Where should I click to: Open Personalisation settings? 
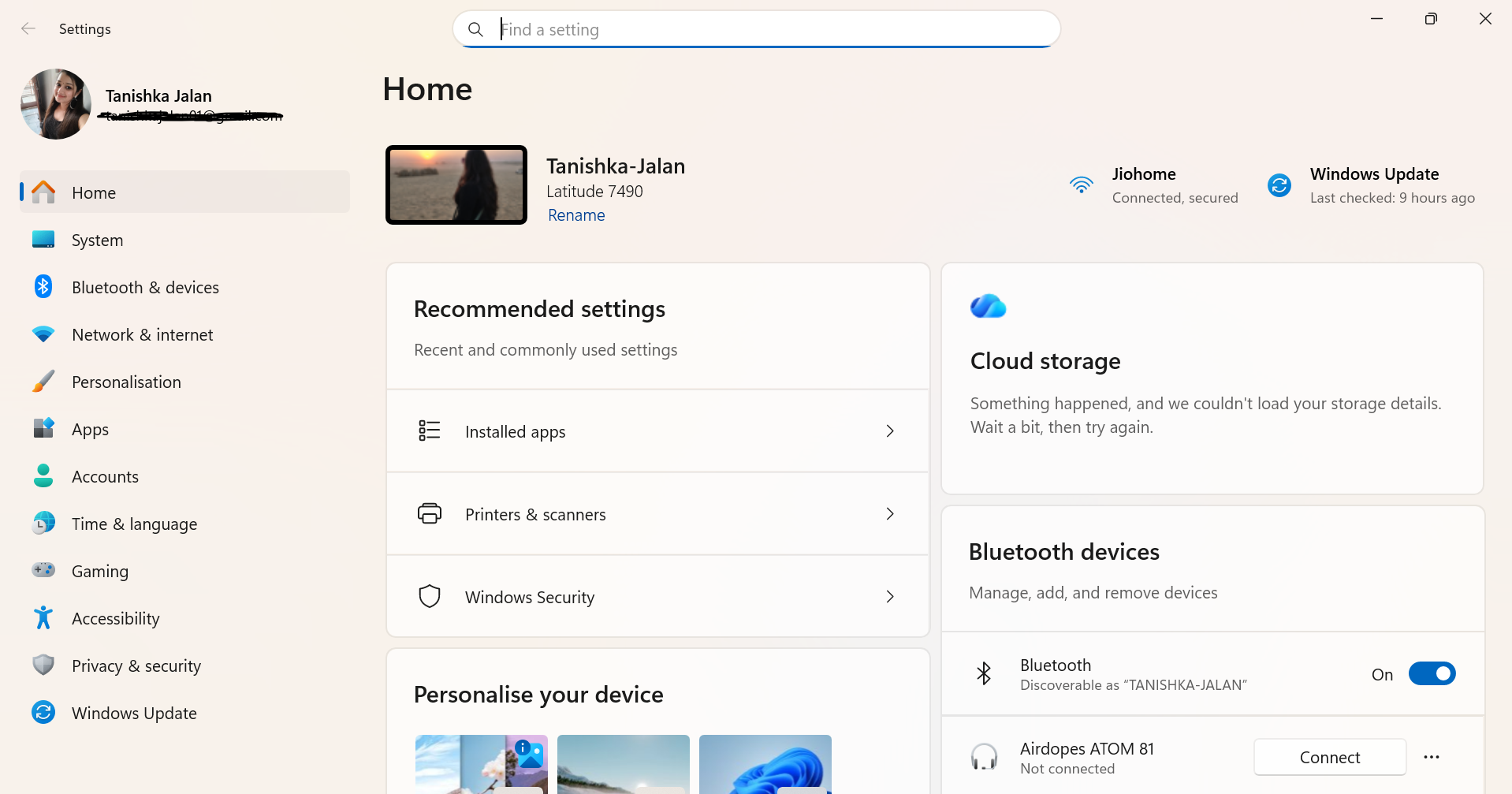click(184, 382)
